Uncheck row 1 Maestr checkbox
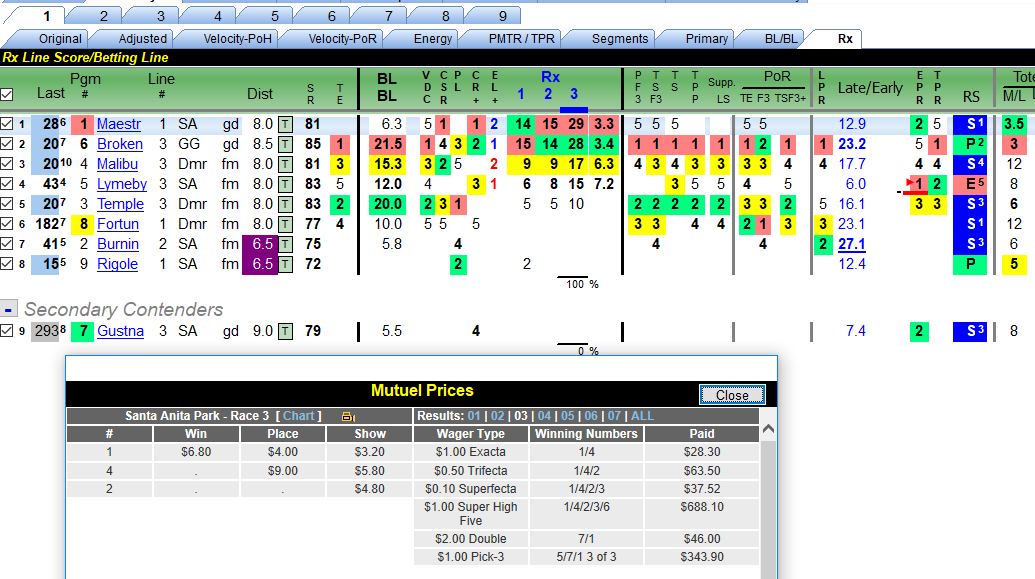 7,123
